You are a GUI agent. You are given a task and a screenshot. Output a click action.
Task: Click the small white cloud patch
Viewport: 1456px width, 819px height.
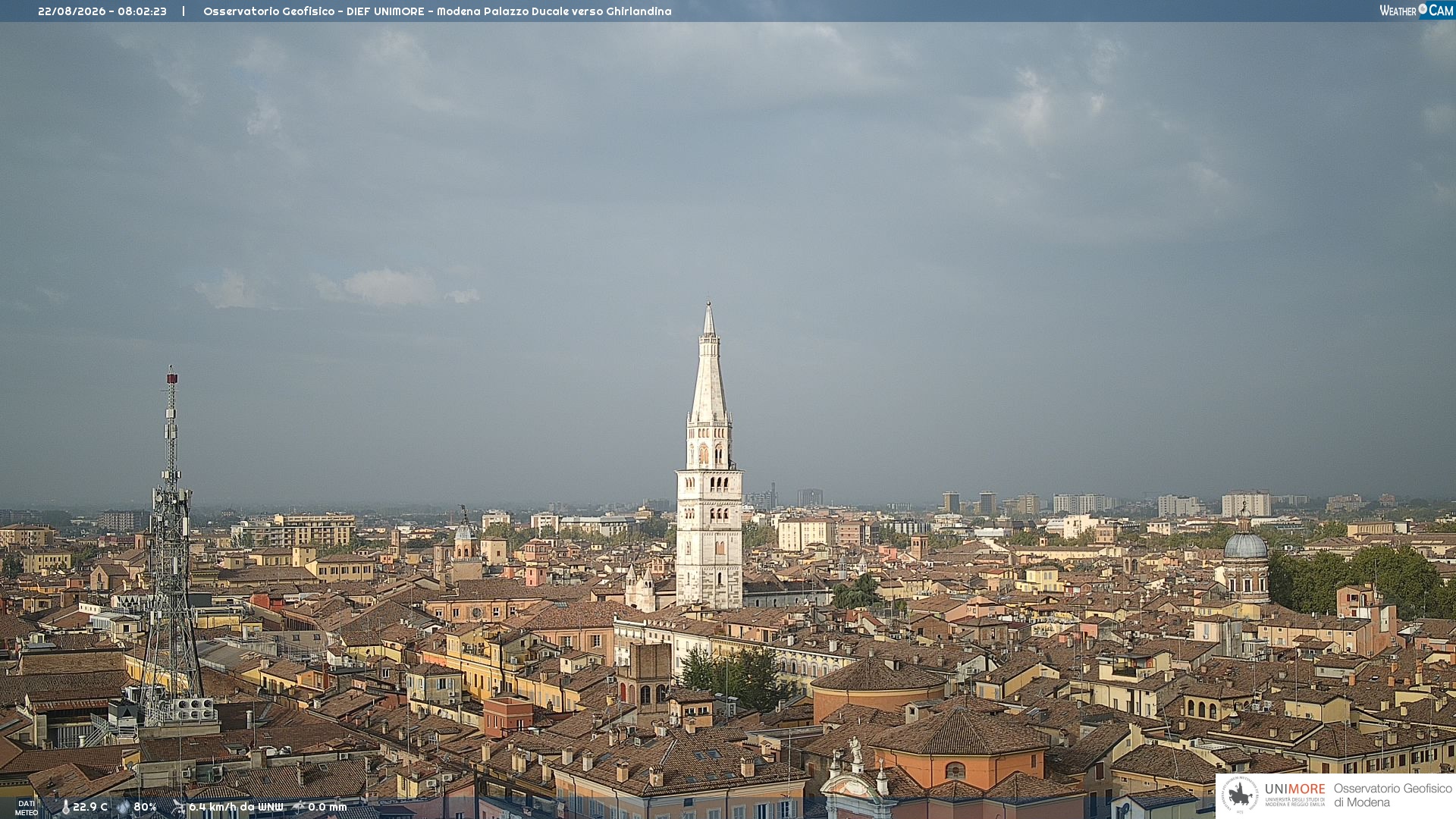tap(387, 287)
